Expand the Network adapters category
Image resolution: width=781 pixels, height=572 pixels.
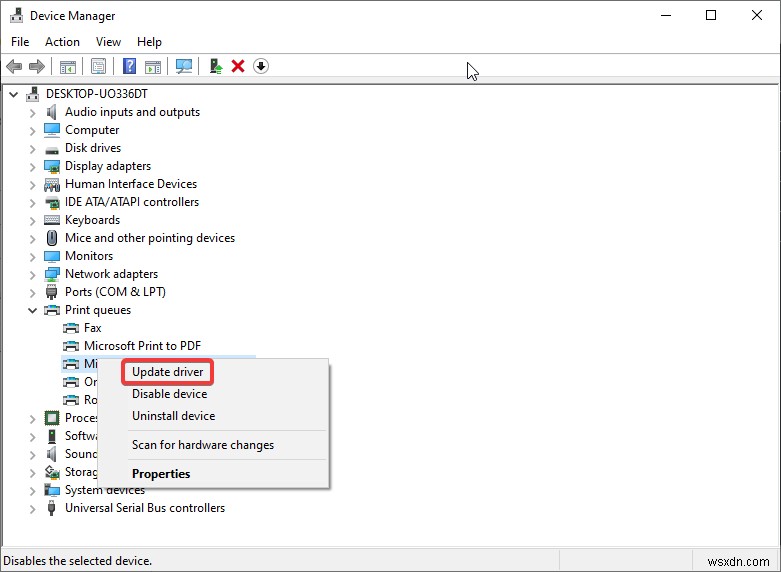point(32,275)
